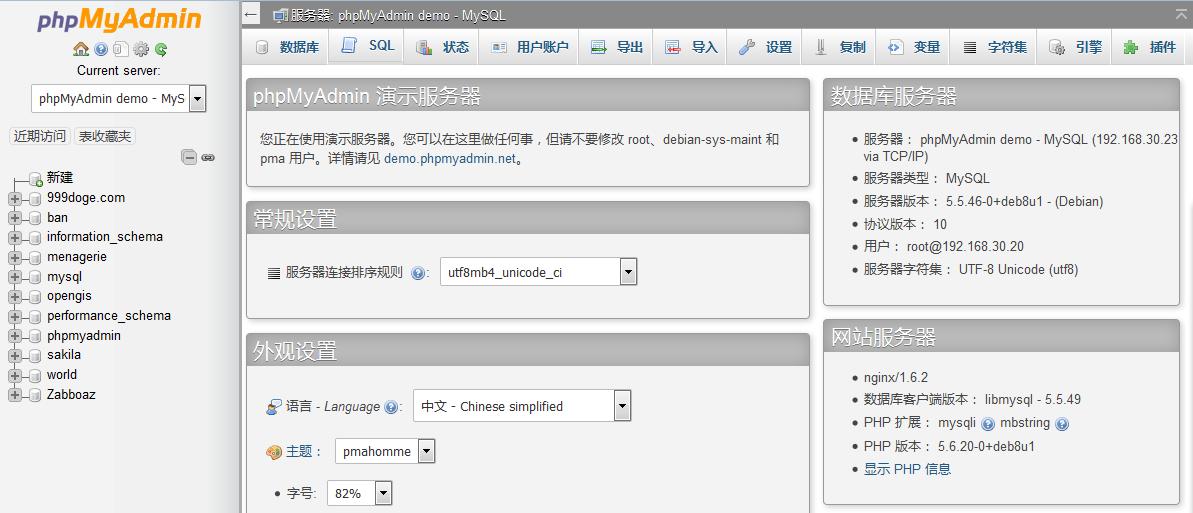This screenshot has height=513, width=1193.
Task: Switch to the SQL tab
Action: [x=367, y=46]
